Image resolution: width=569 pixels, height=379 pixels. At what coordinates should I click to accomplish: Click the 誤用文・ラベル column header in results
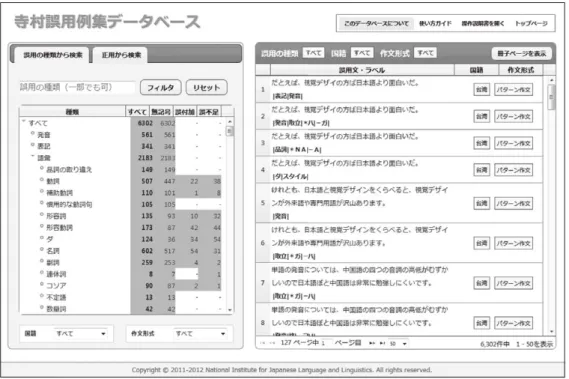click(362, 70)
